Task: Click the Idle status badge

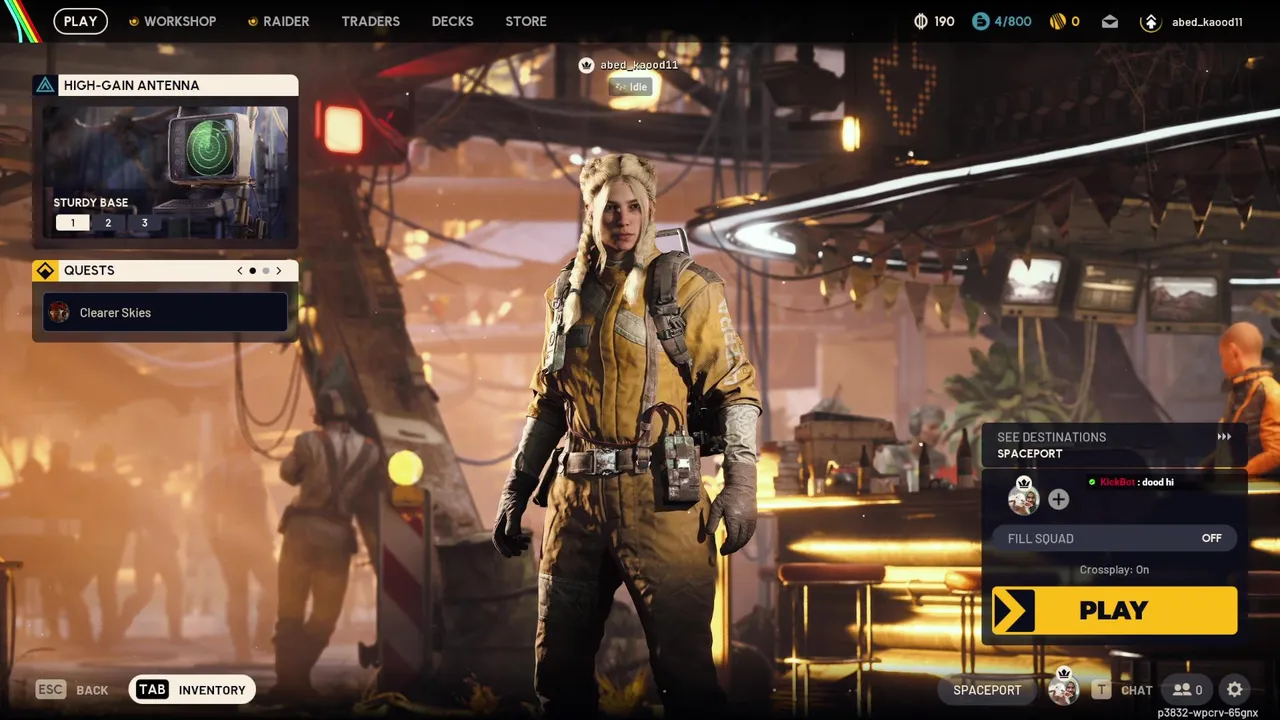Action: coord(630,87)
